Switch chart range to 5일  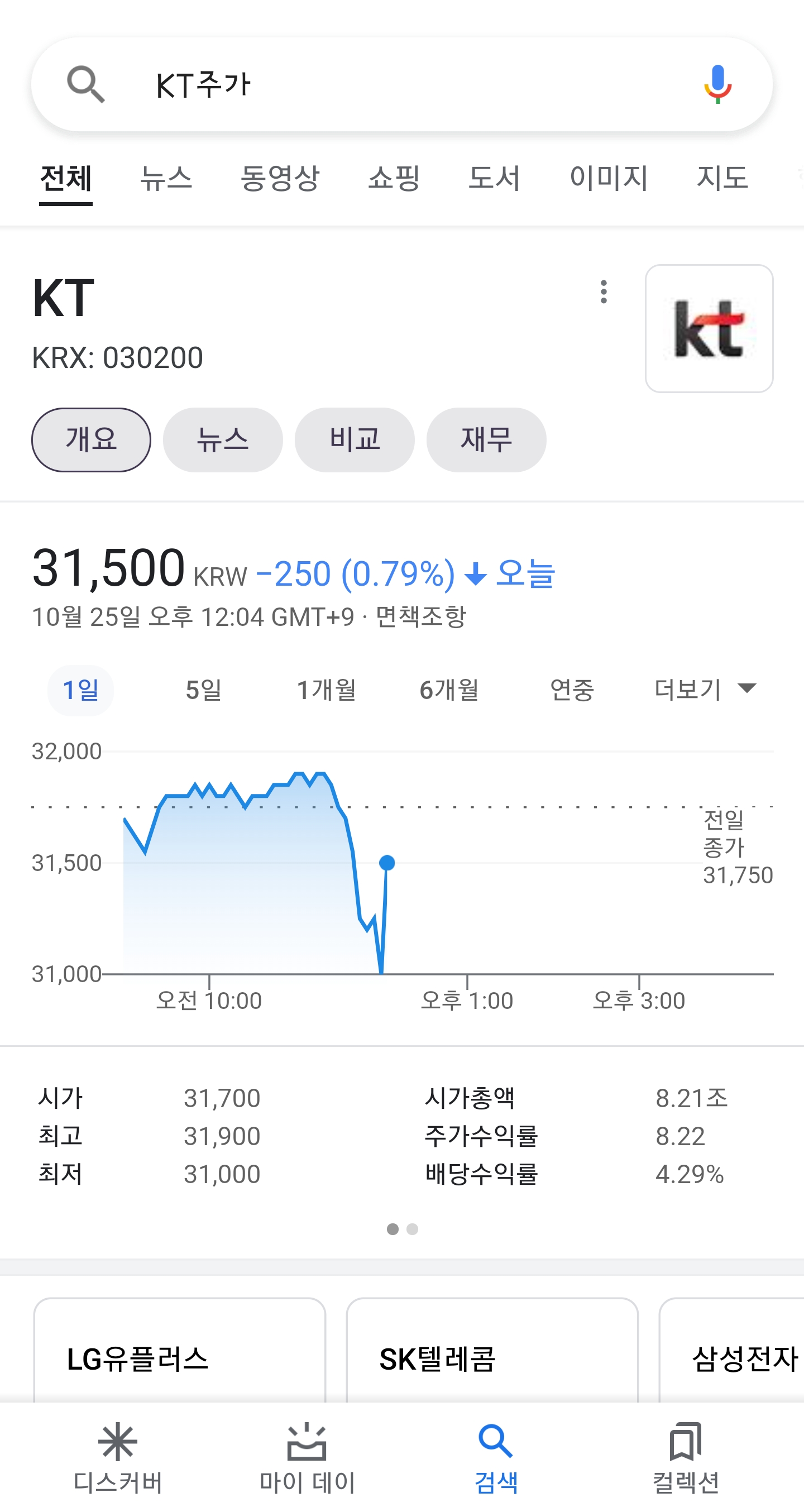coord(204,690)
